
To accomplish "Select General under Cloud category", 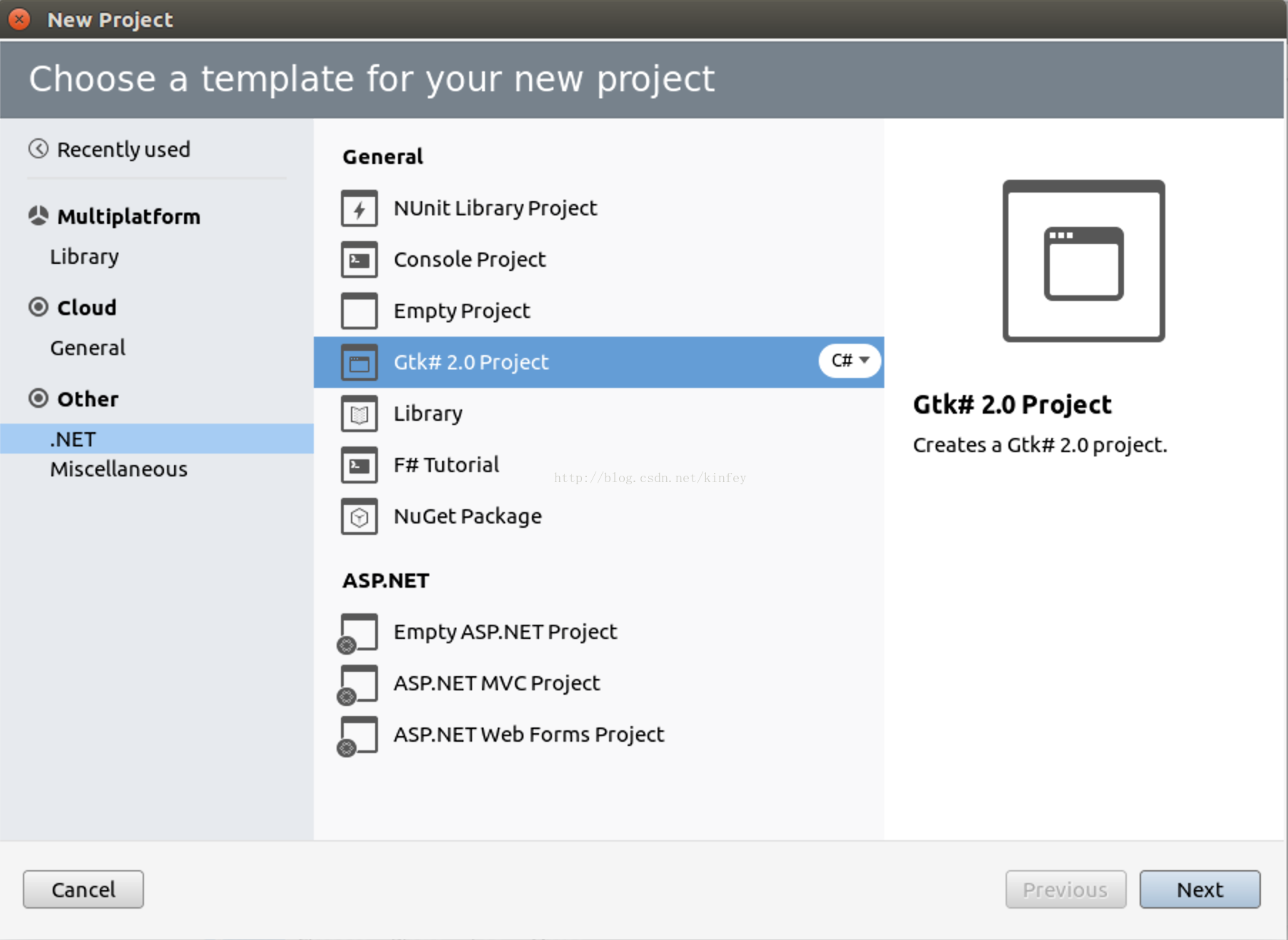I will coord(88,348).
